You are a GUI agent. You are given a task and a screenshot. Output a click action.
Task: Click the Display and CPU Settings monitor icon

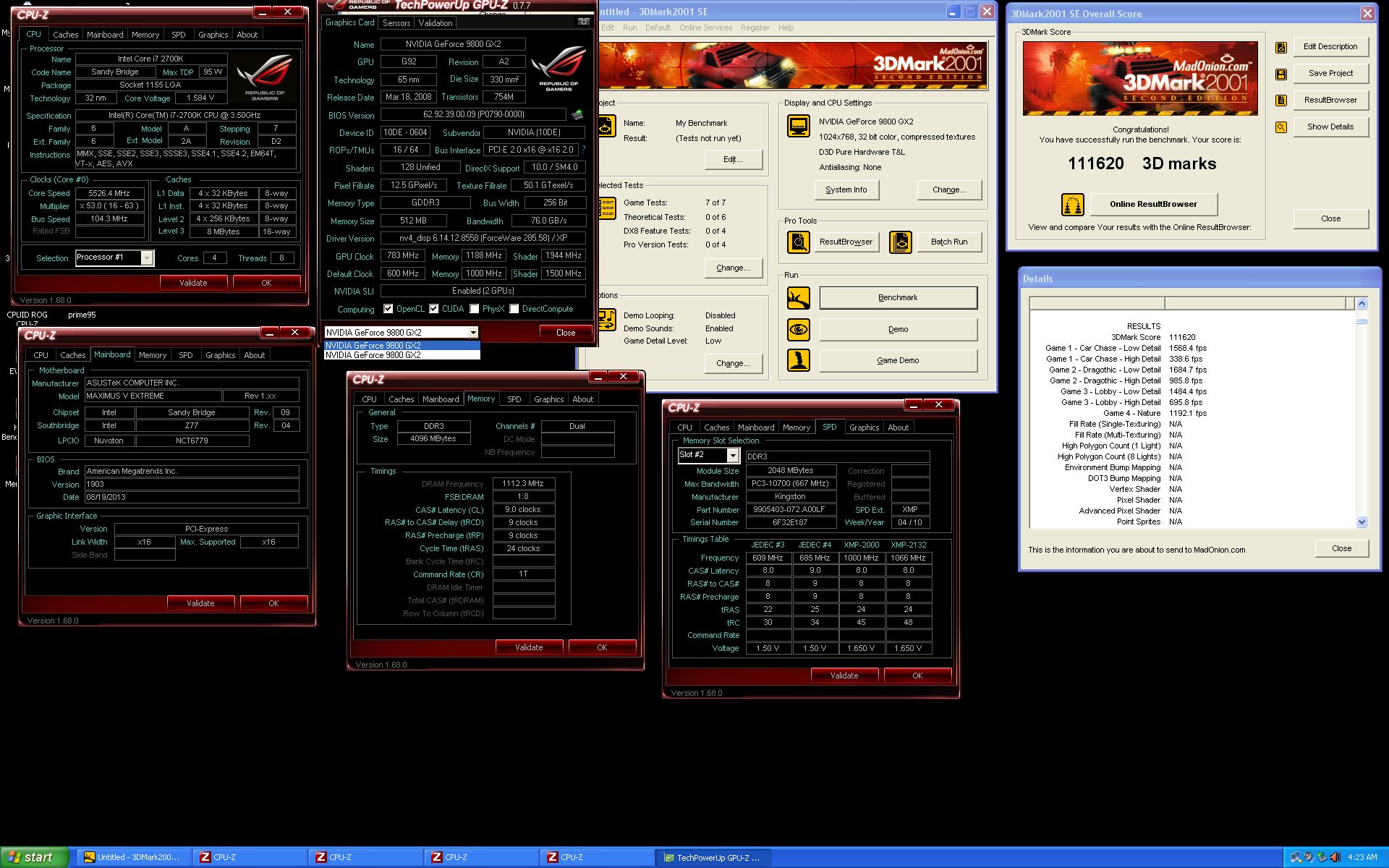798,126
